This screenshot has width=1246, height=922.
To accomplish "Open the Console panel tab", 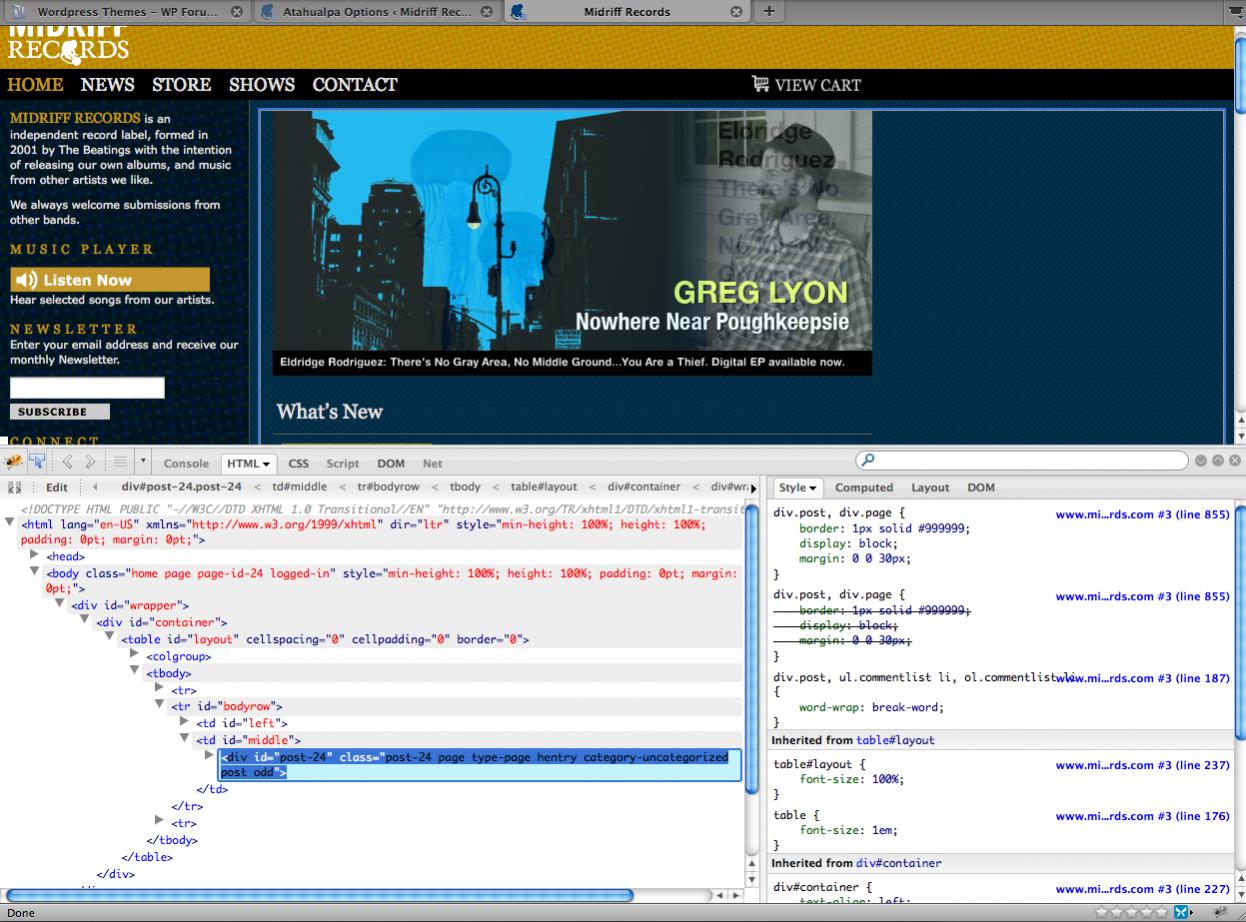I will 186,463.
